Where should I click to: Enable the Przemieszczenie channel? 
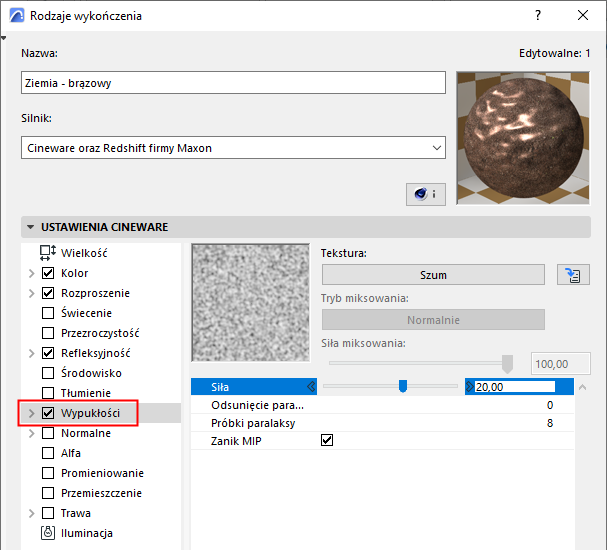tap(48, 493)
